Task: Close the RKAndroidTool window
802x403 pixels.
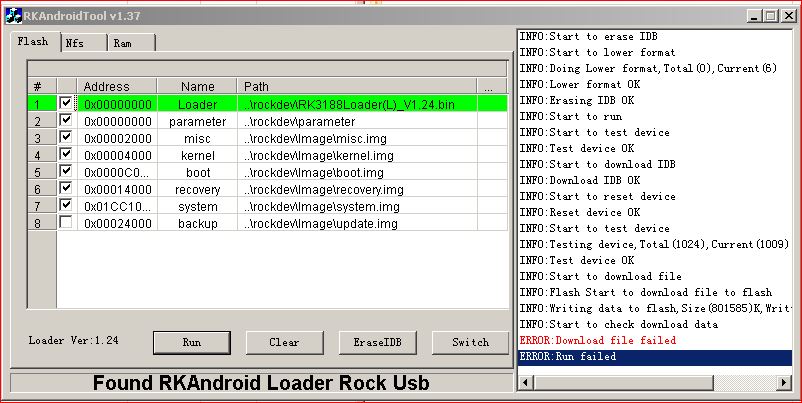Action: point(788,16)
